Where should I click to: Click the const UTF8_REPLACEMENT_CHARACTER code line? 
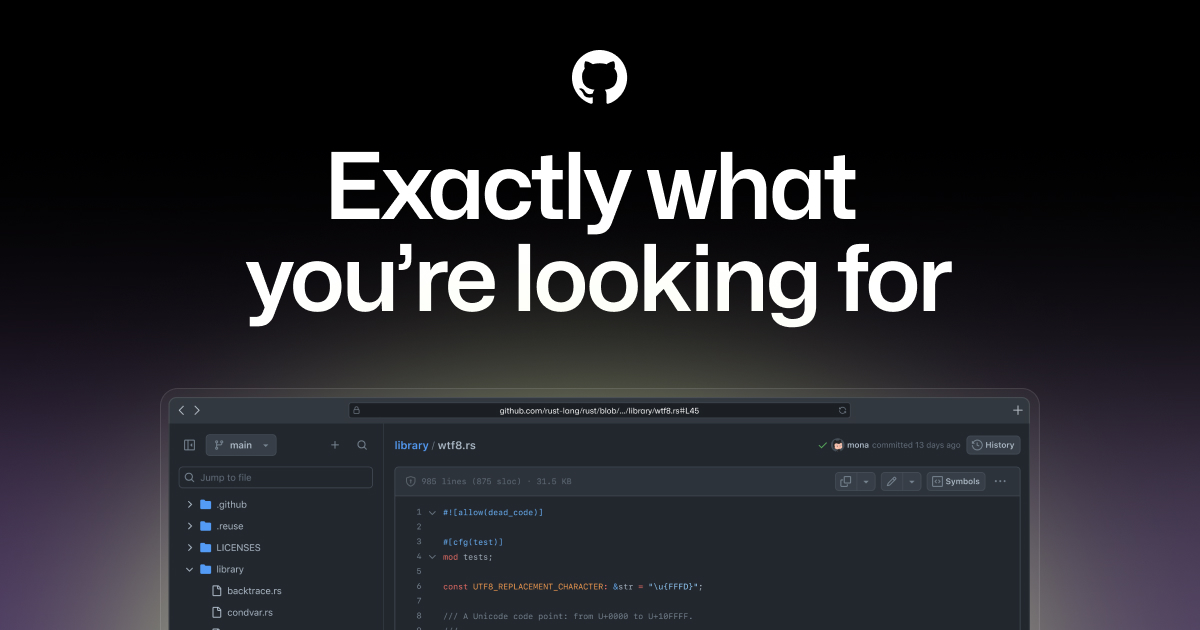tap(573, 586)
